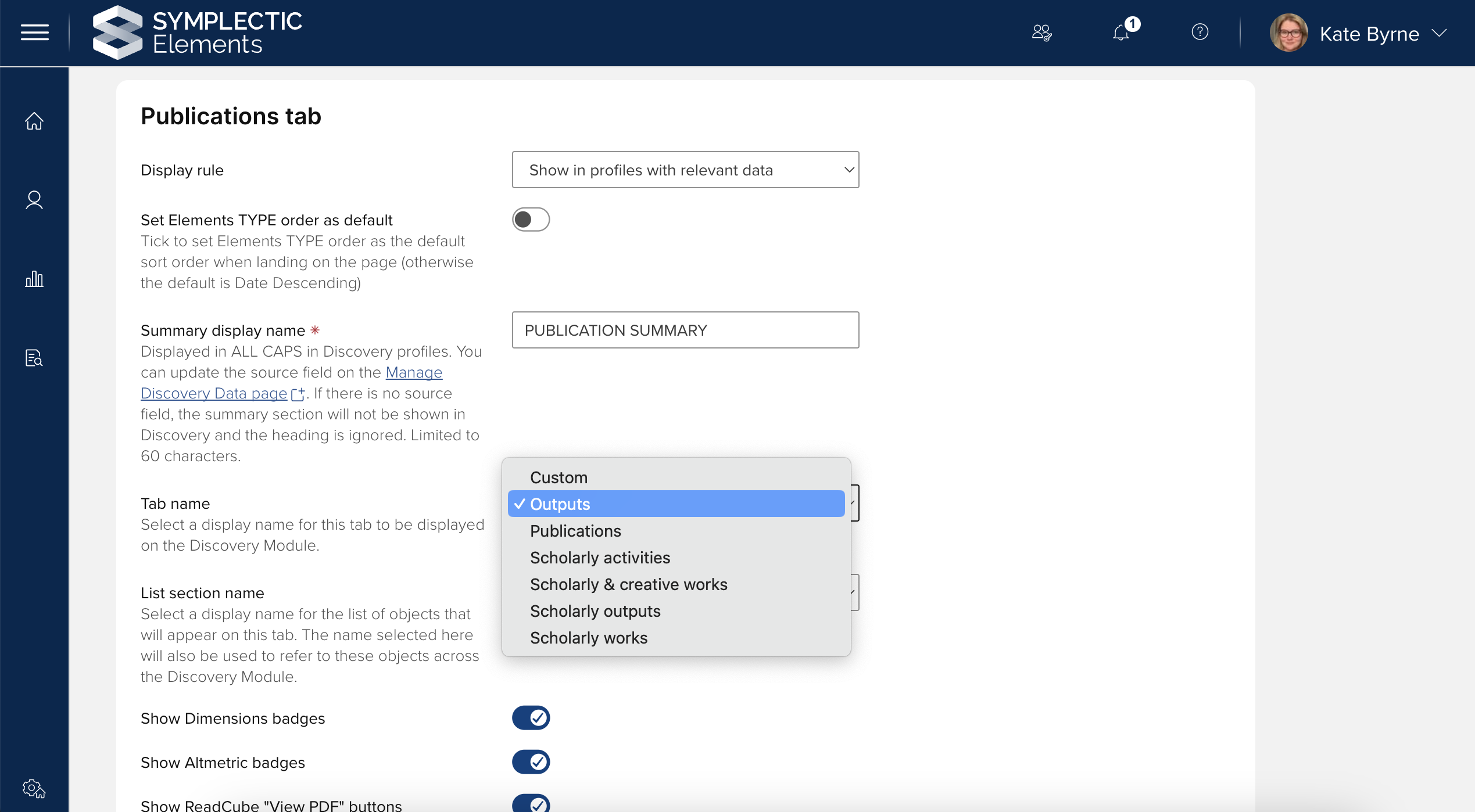1475x812 pixels.
Task: Click the Summary display name field
Action: (x=685, y=330)
